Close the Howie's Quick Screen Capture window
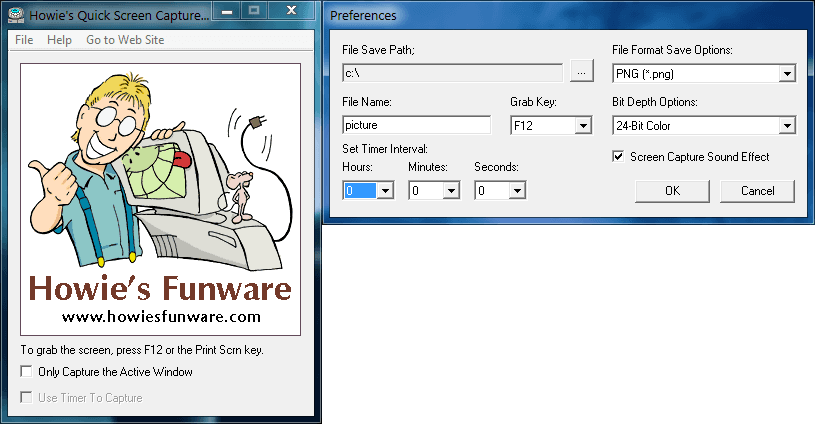This screenshot has width=815, height=424. pyautogui.click(x=291, y=10)
